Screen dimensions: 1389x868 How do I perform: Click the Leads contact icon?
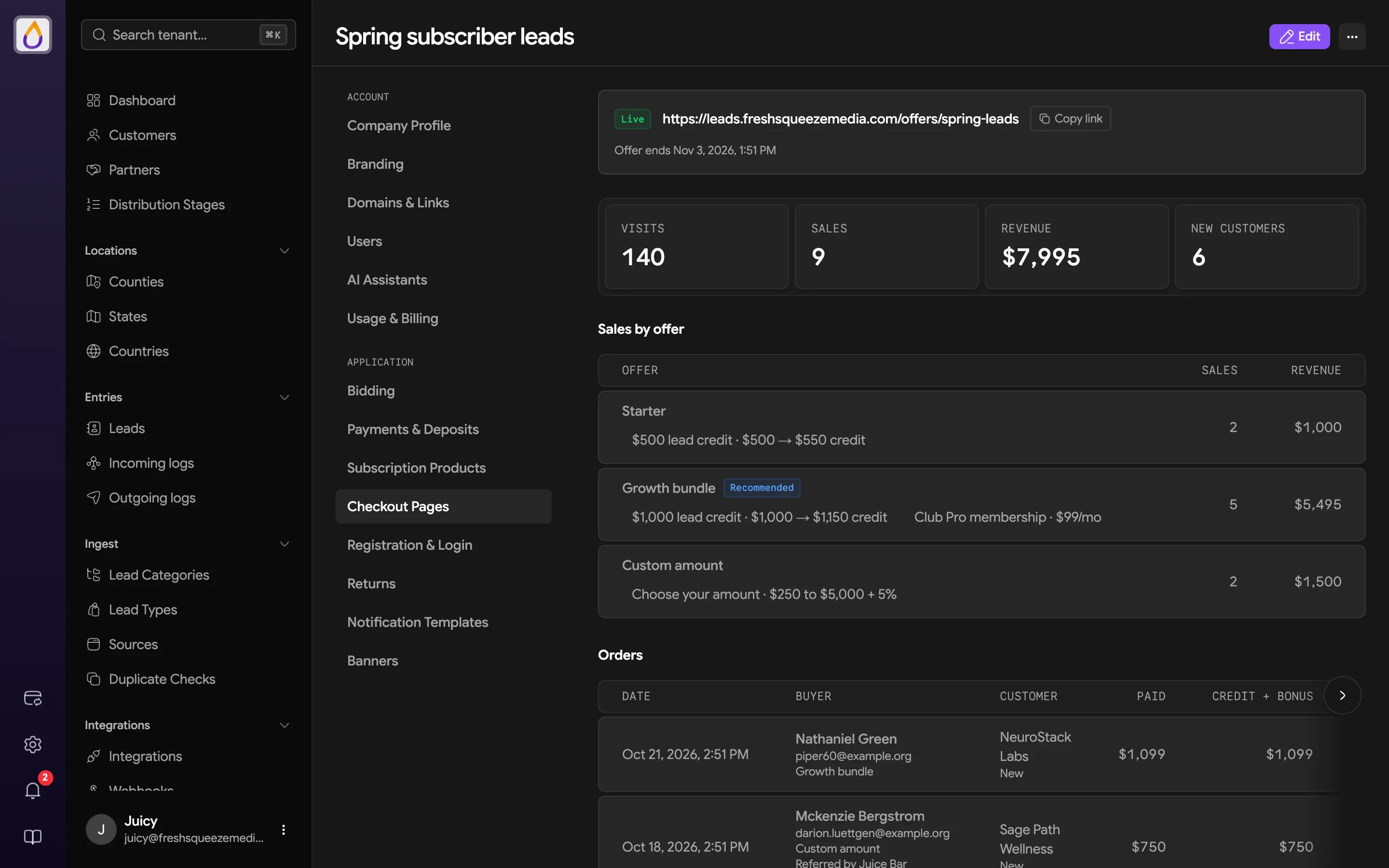pyautogui.click(x=94, y=428)
